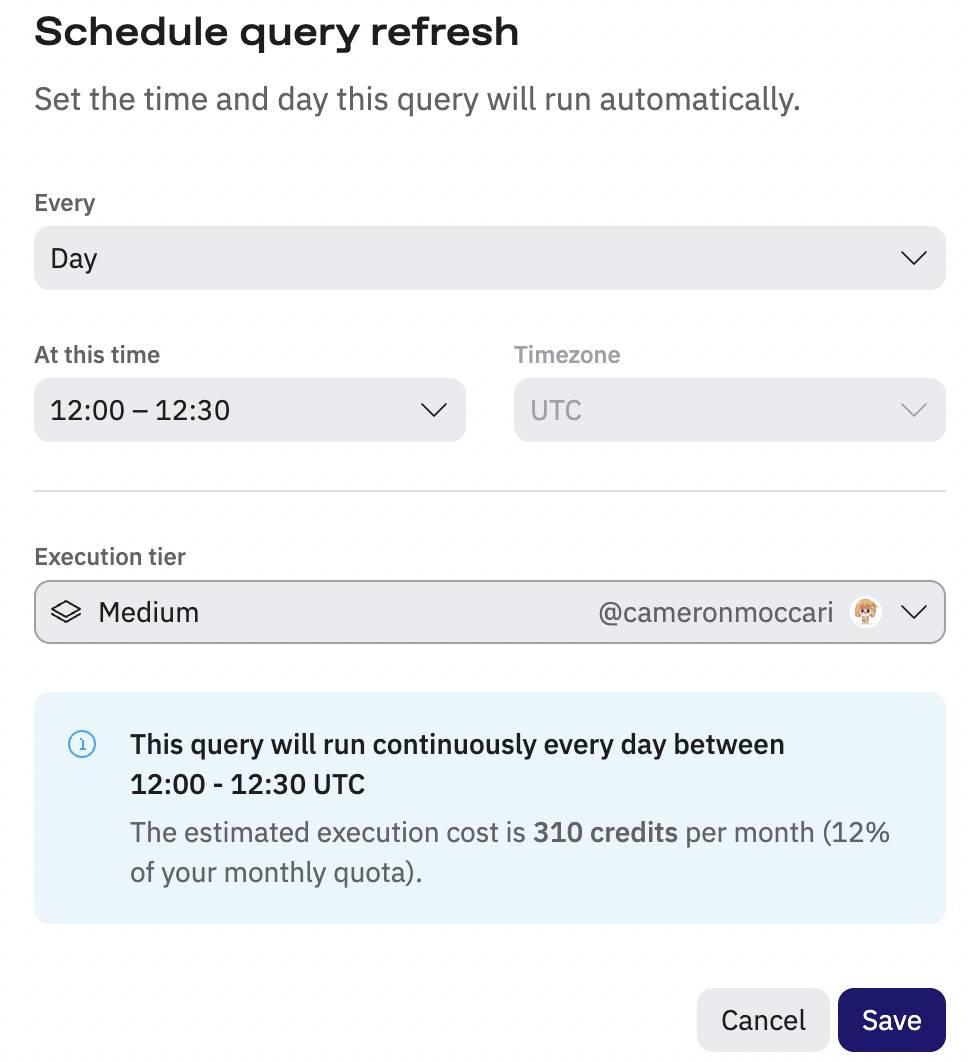This screenshot has height=1062, width=972.
Task: Click the Execution tier label
Action: click(110, 557)
